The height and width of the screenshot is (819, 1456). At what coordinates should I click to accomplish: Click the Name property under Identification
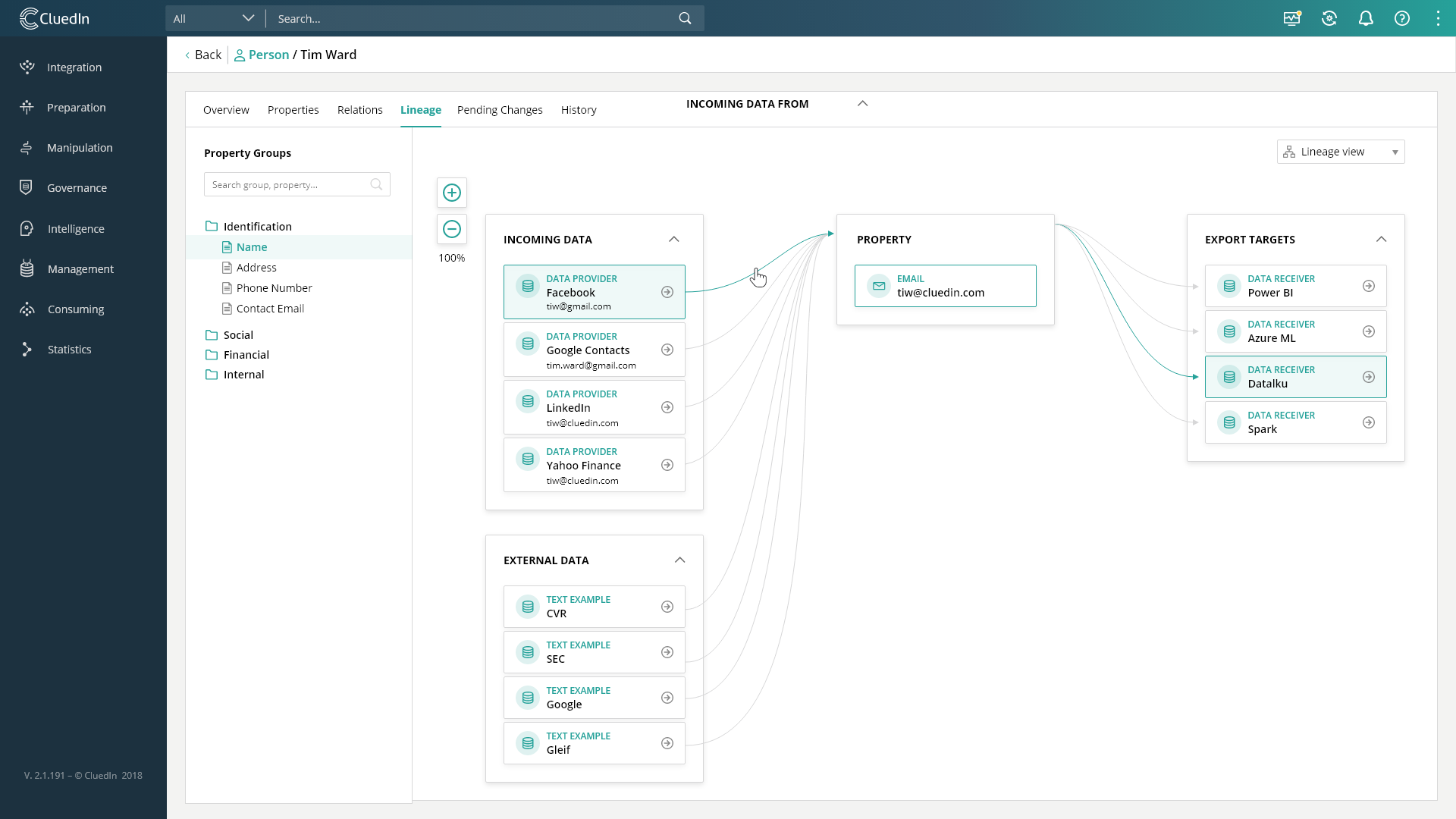[251, 247]
